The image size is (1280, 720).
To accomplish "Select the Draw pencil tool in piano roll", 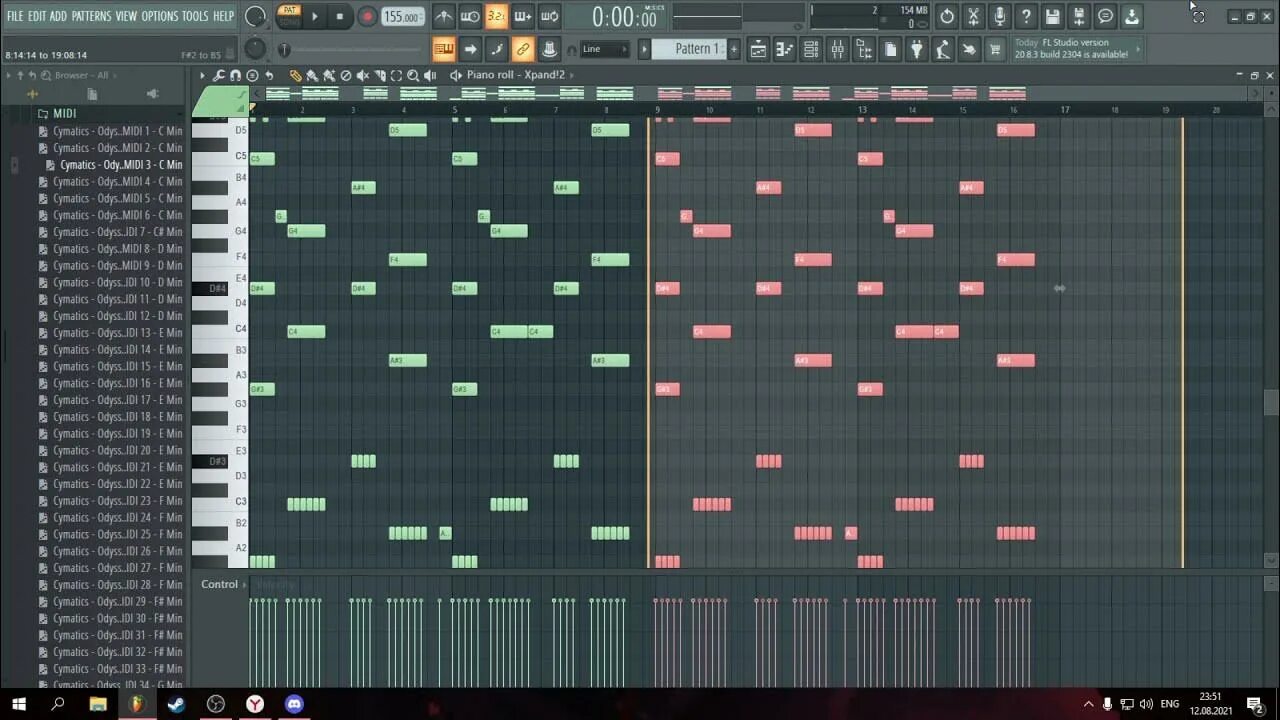I will (x=296, y=75).
